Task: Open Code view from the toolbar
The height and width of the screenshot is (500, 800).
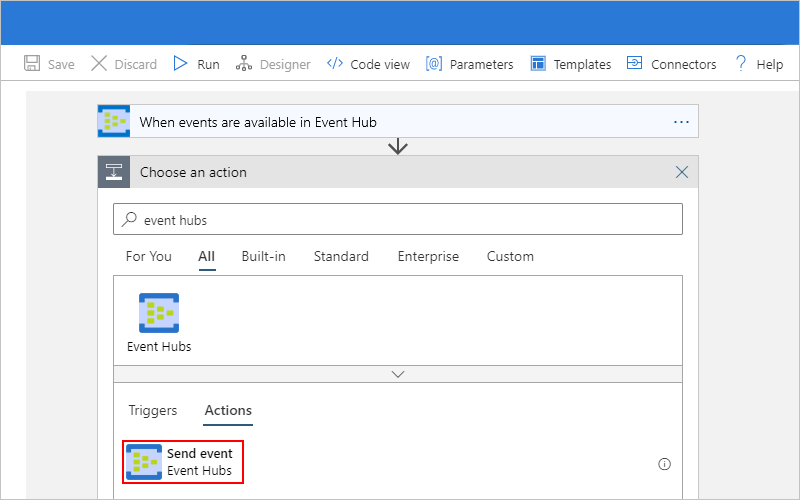Action: [369, 64]
